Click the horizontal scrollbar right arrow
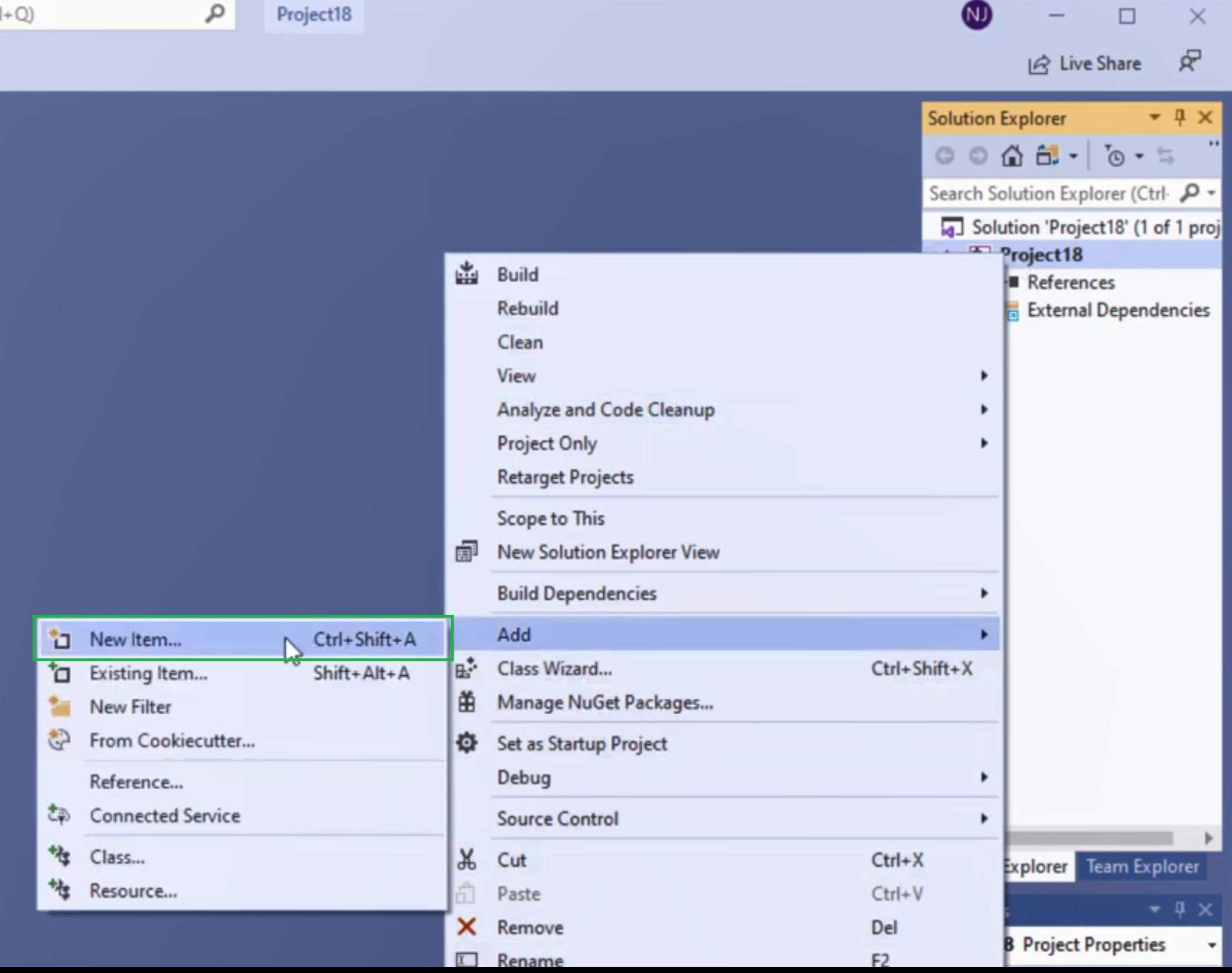This screenshot has height=973, width=1232. tap(1209, 838)
